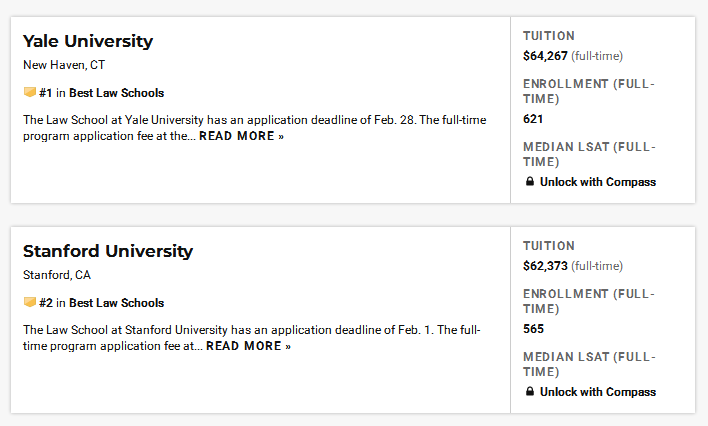The image size is (708, 426).
Task: Click READ MORE in Stanford's description
Action: (x=249, y=346)
